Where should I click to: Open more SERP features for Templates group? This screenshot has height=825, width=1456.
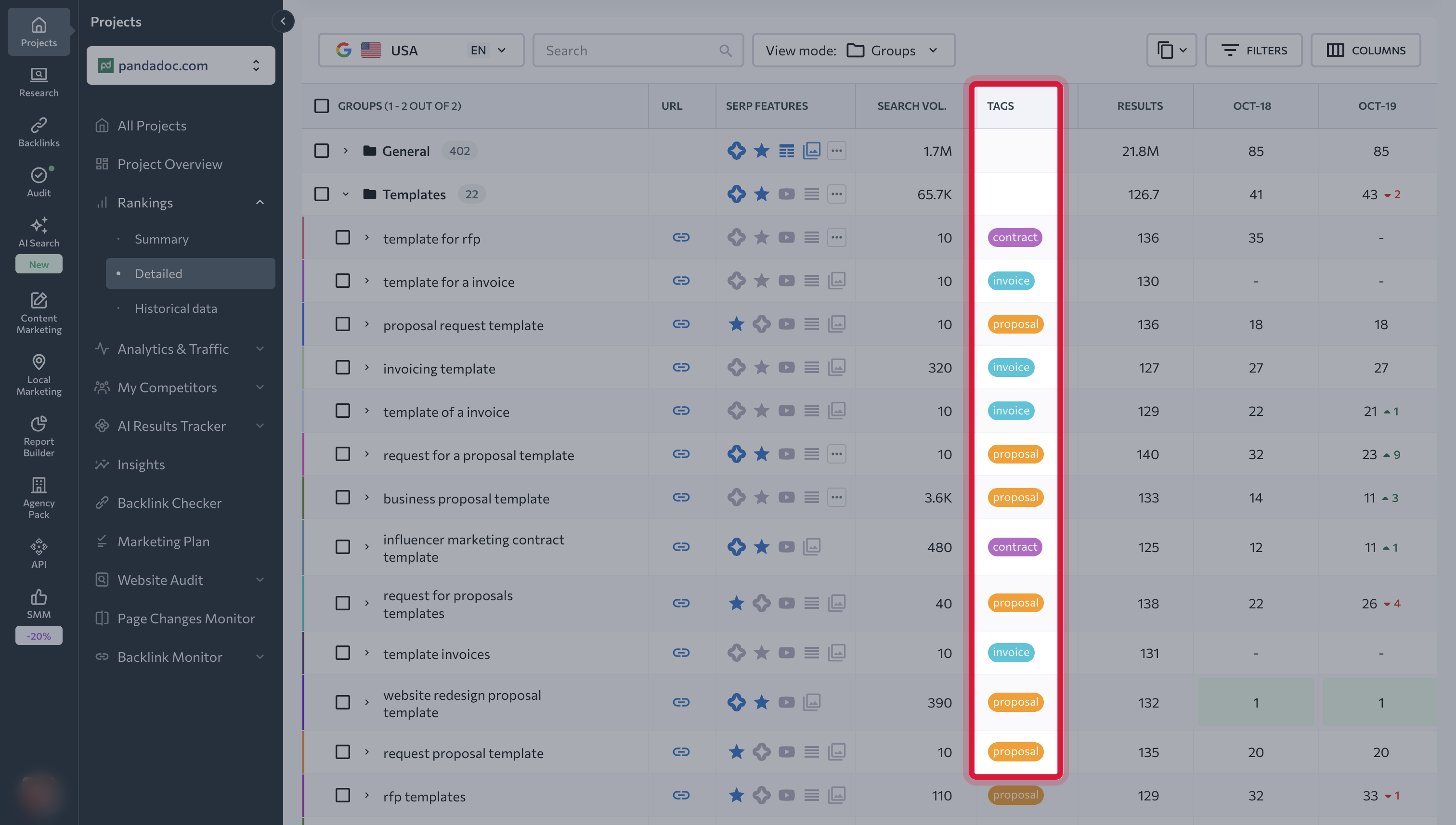pos(836,194)
